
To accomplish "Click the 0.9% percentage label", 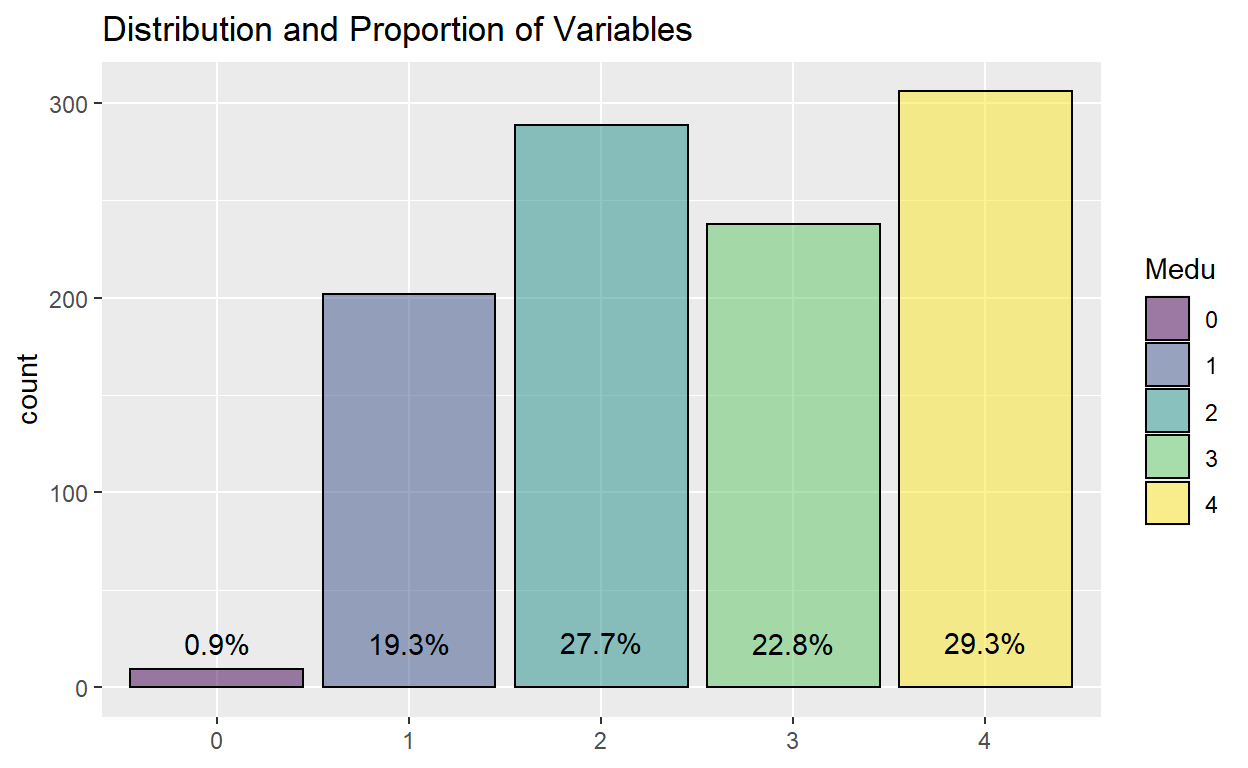I will pos(216,646).
